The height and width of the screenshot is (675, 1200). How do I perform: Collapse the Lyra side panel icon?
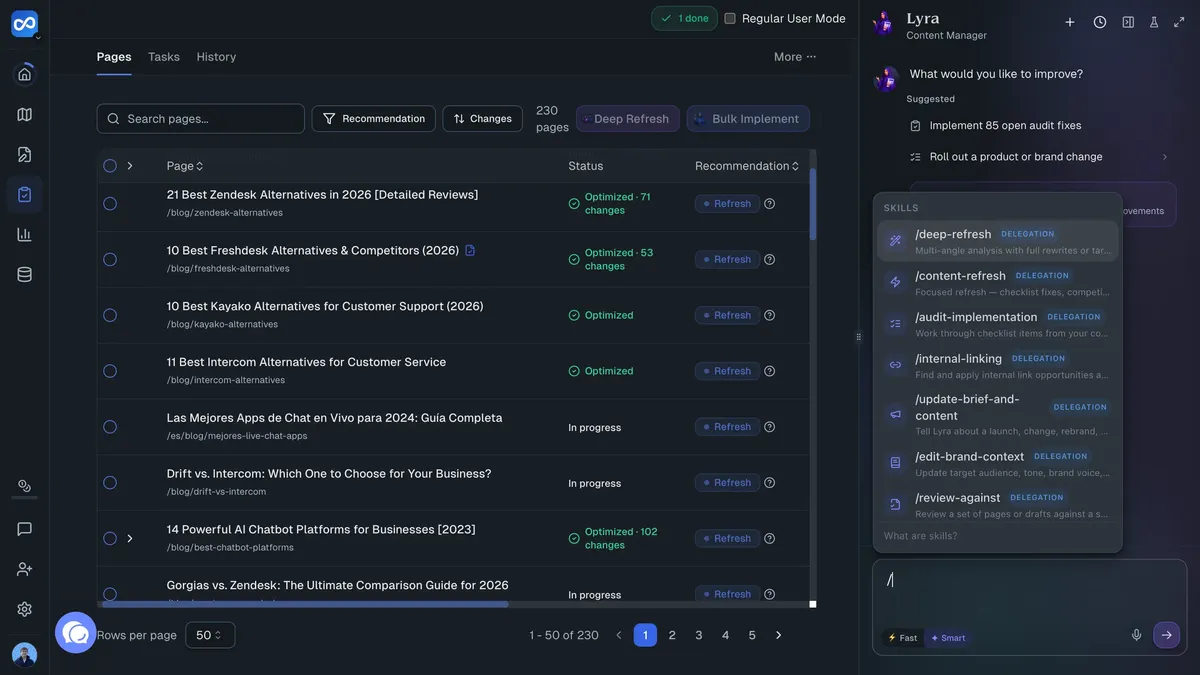tap(1128, 22)
